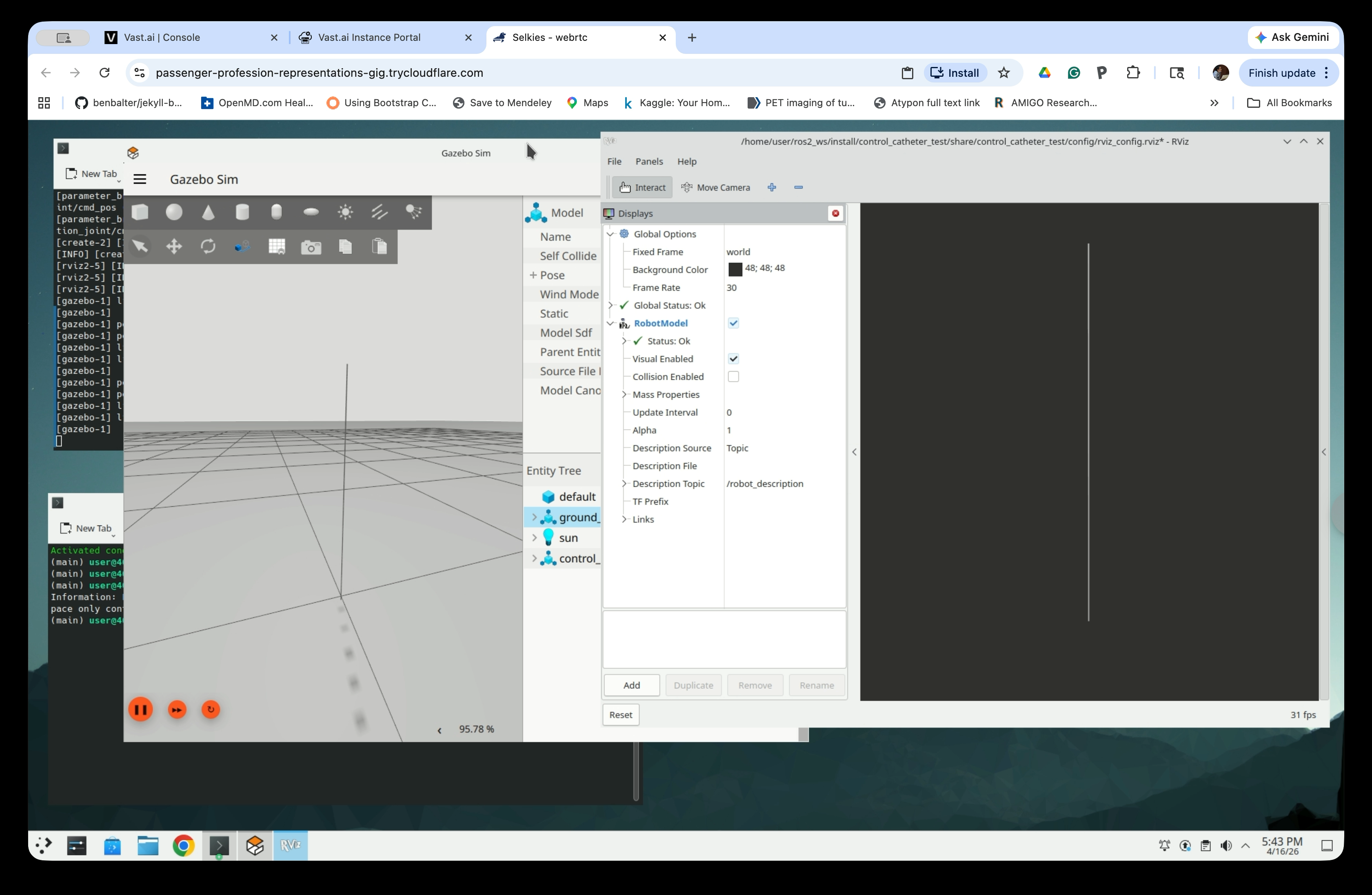Insert a cone shape in Gazebo
The image size is (1372, 895).
click(x=208, y=212)
